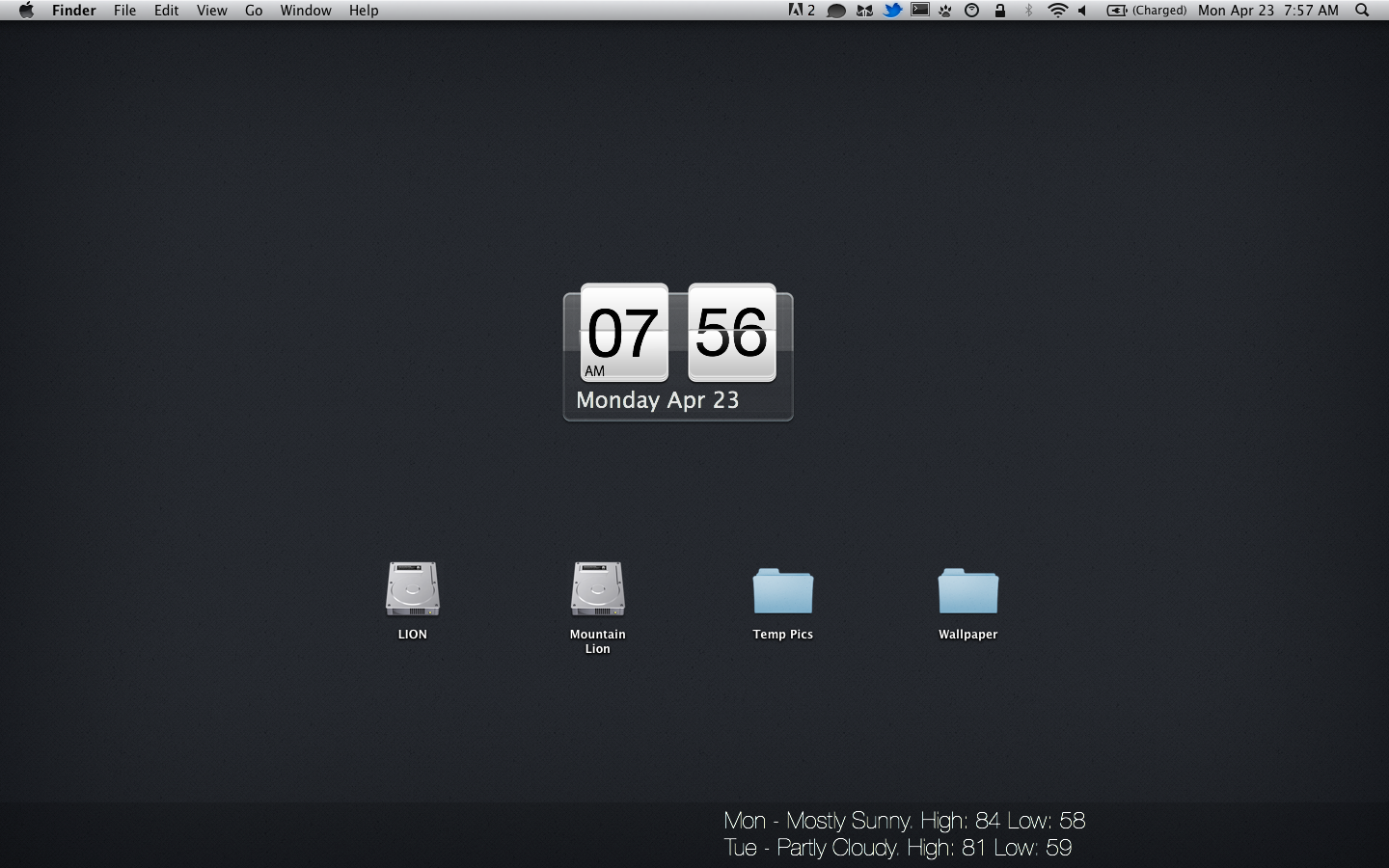Open the Edit menu
This screenshot has width=1389, height=868.
coord(167,11)
